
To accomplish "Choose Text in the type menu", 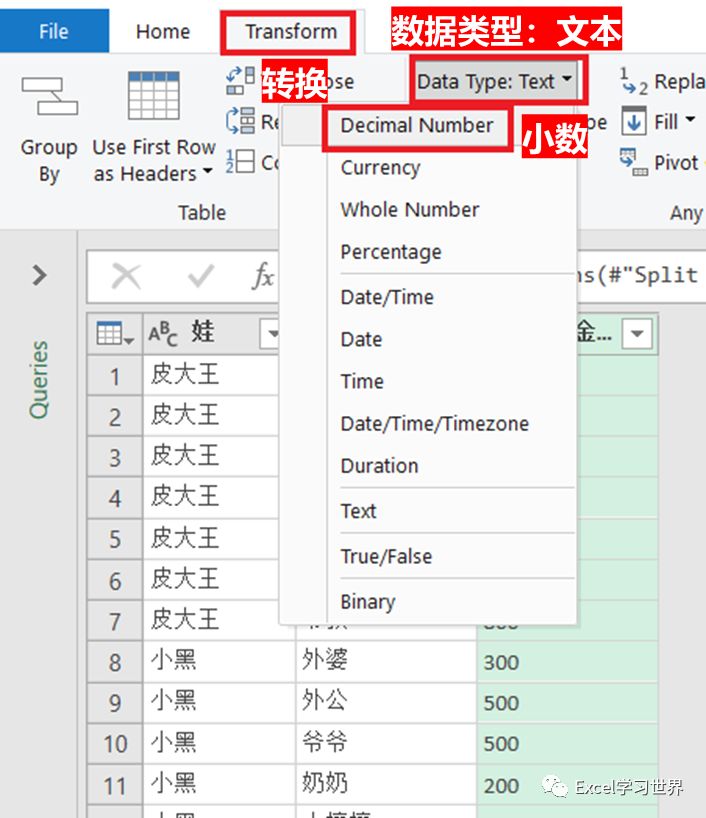I will coord(358,511).
